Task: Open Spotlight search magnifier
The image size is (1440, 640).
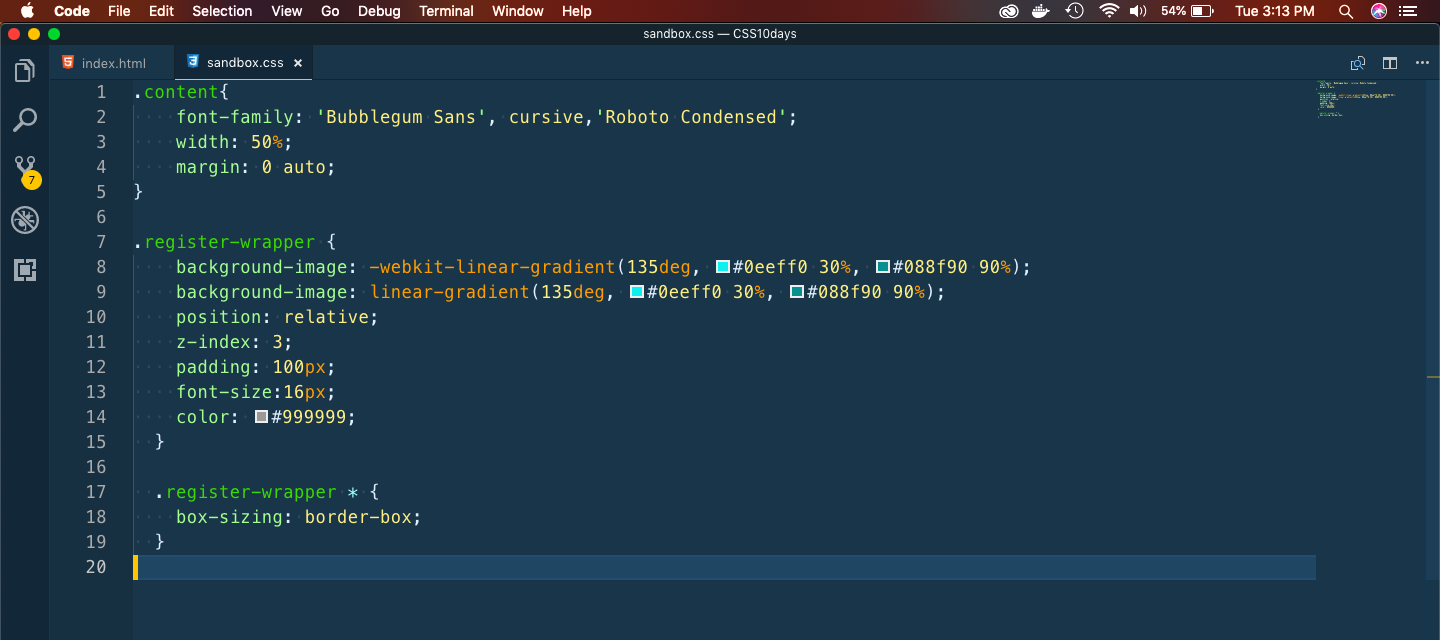Action: click(1346, 11)
